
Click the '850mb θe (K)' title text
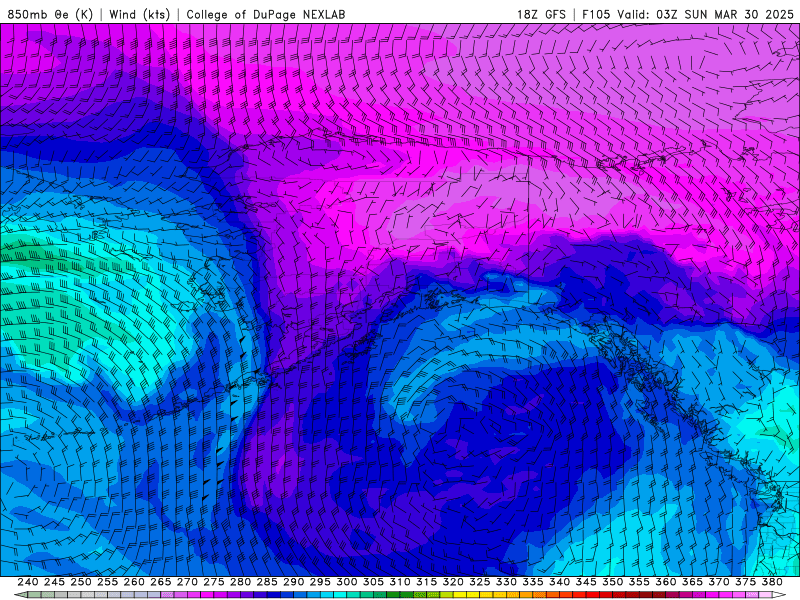click(x=50, y=14)
